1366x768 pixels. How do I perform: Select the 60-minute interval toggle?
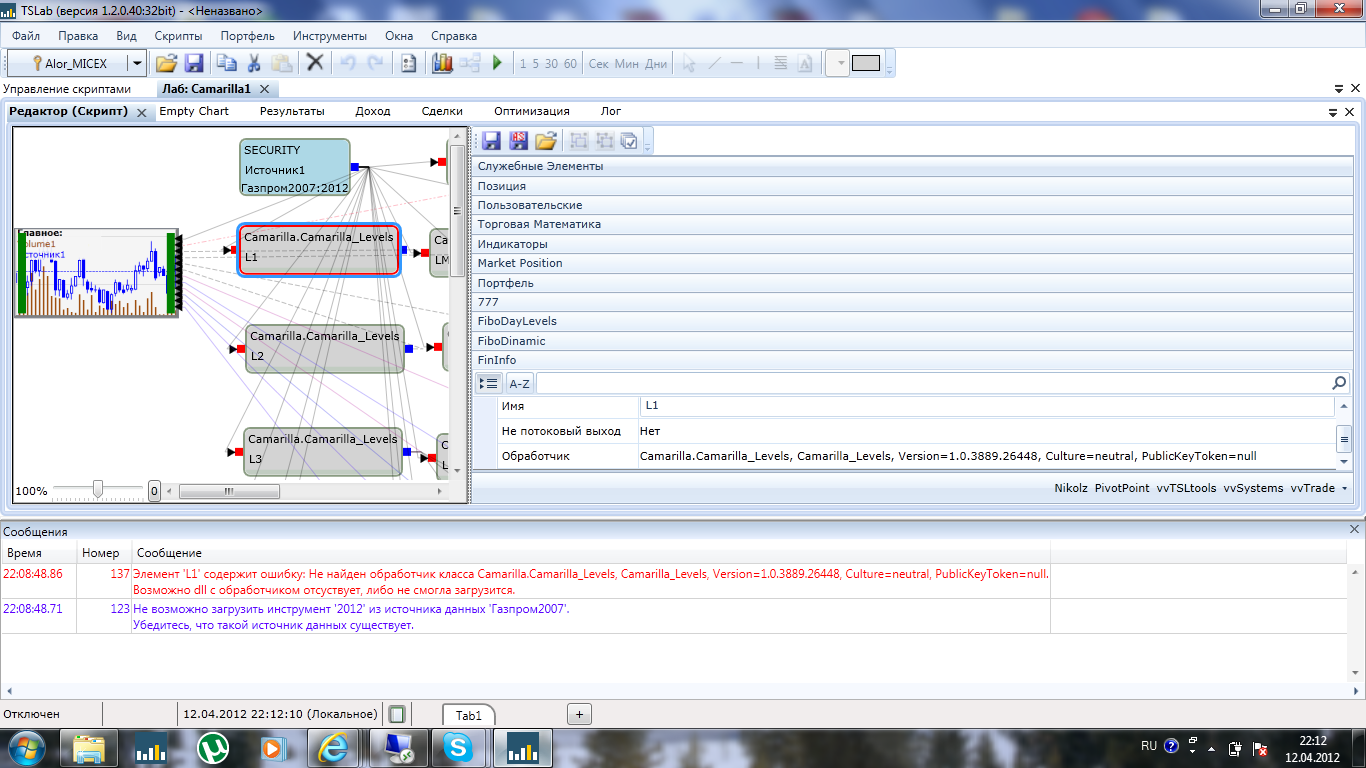click(x=570, y=64)
